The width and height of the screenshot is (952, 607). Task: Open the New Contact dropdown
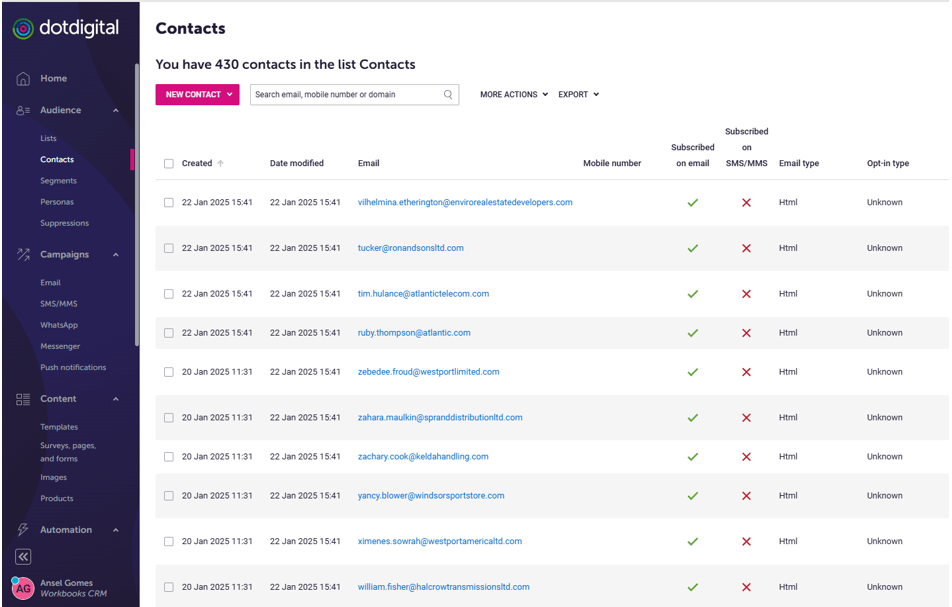tap(197, 95)
